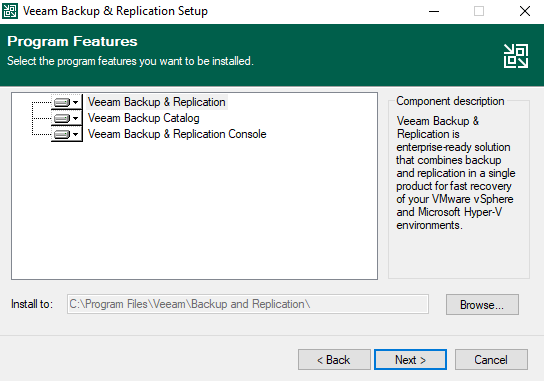Click the drive icon beside Veeam Backup & Replication
This screenshot has height=381, width=544.
[62, 102]
